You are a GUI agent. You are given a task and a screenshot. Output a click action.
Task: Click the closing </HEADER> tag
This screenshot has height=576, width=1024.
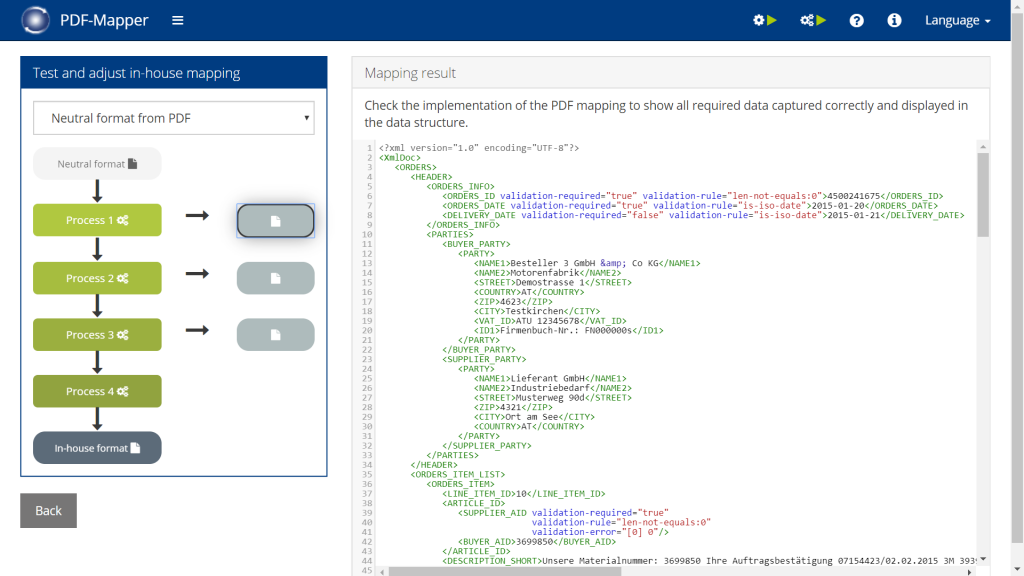(x=434, y=465)
